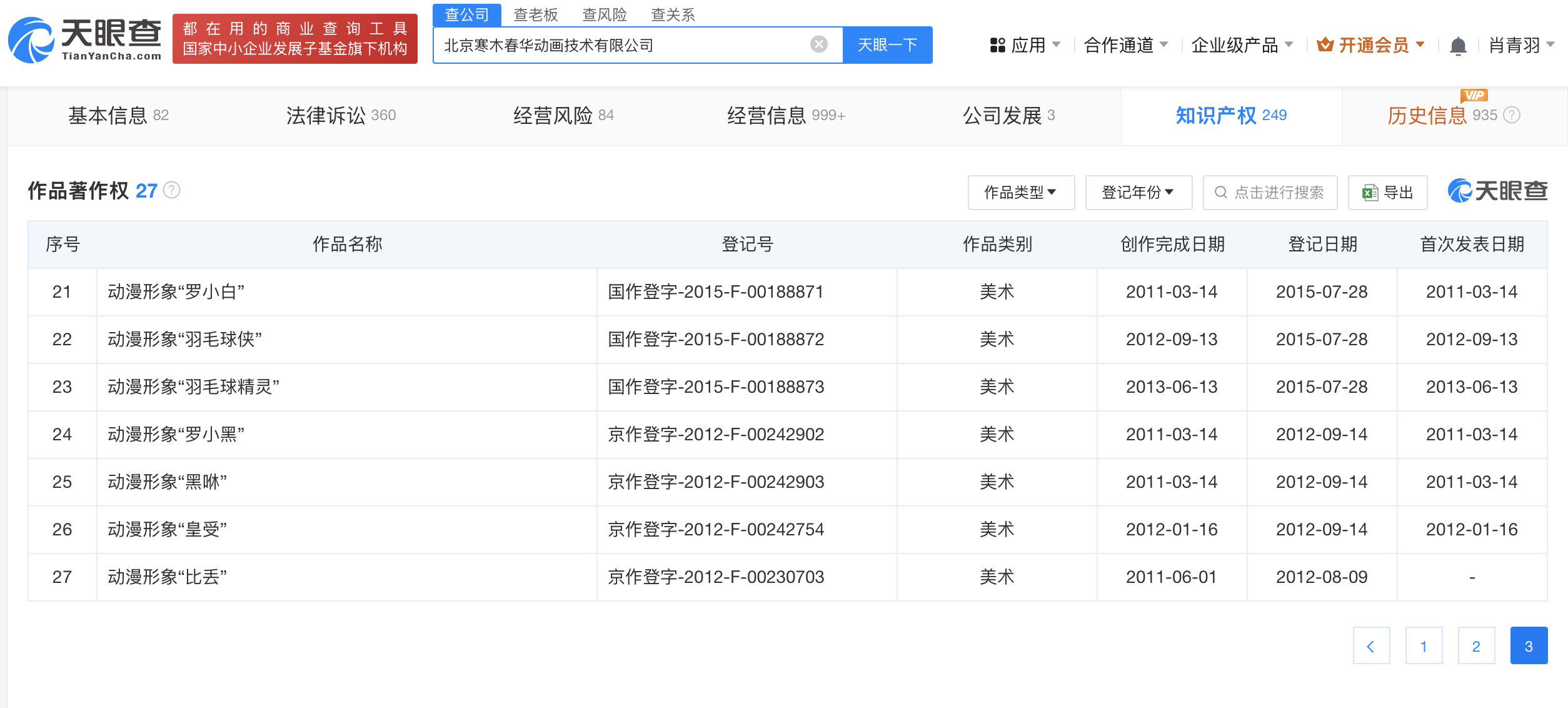Click the 作品名称 column header
This screenshot has width=1568, height=708.
tap(347, 245)
